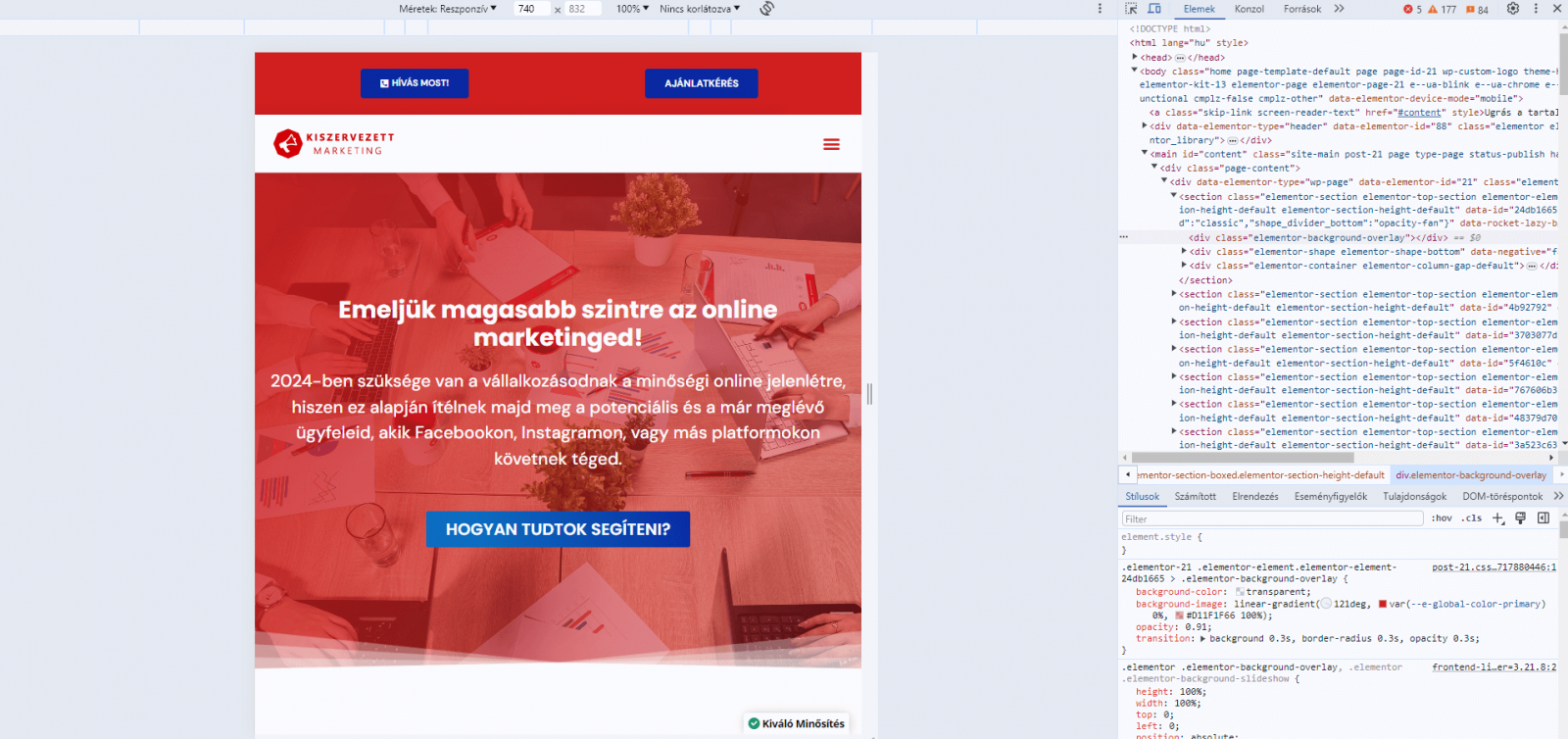Toggle computed styles sidebar icon

(1543, 518)
